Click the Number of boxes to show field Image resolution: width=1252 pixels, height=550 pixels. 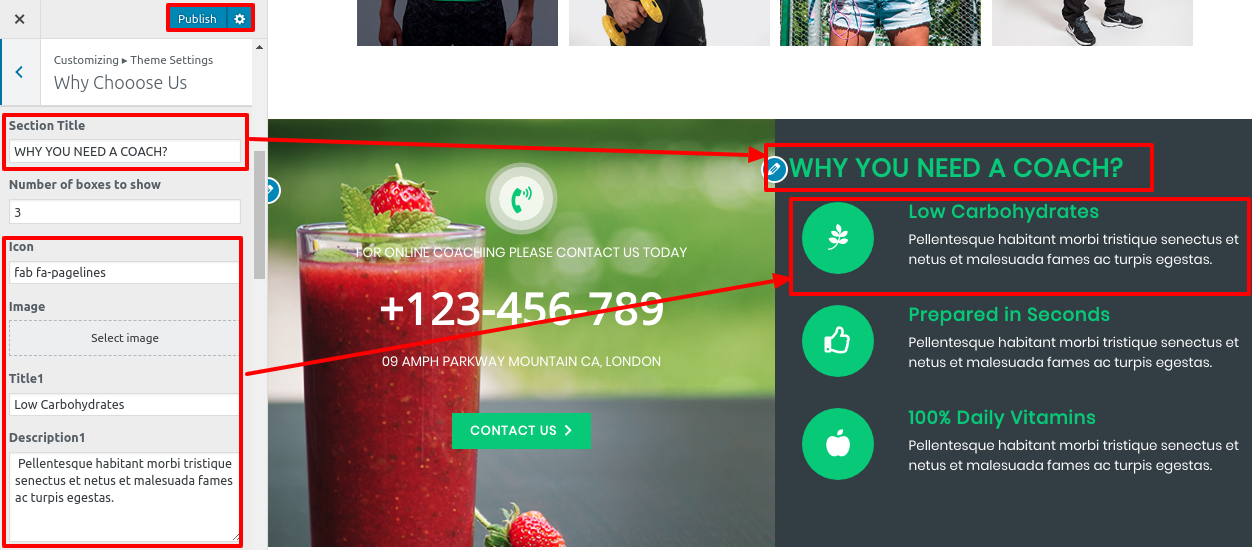pos(125,212)
